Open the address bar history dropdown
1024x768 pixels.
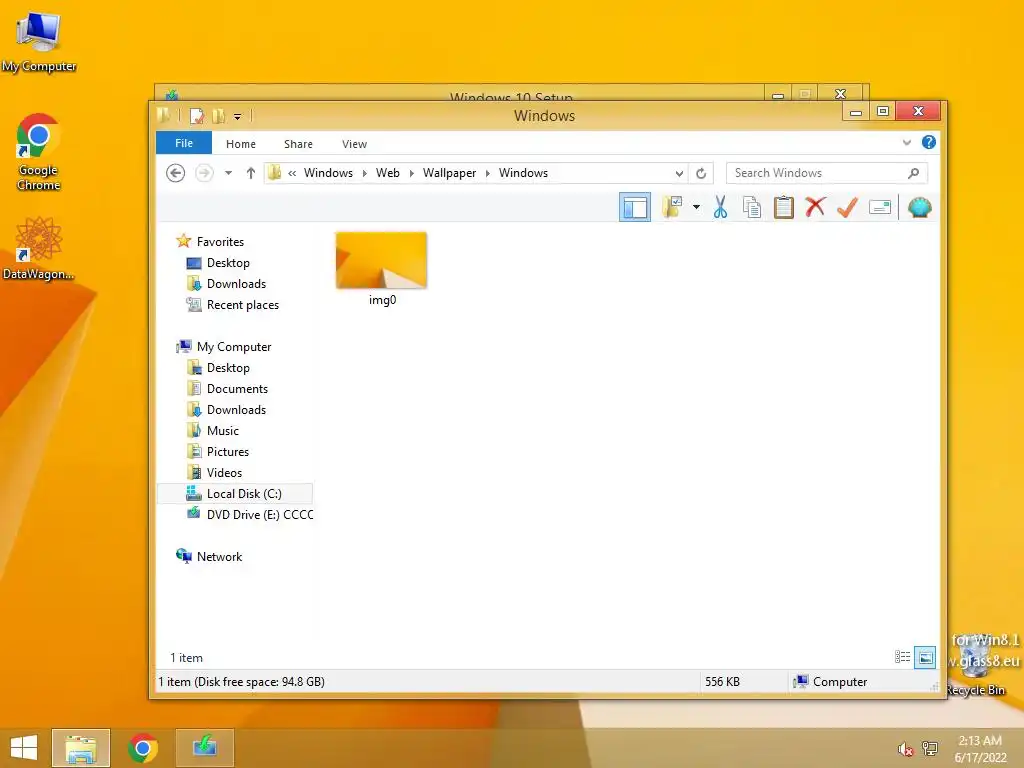(x=679, y=173)
